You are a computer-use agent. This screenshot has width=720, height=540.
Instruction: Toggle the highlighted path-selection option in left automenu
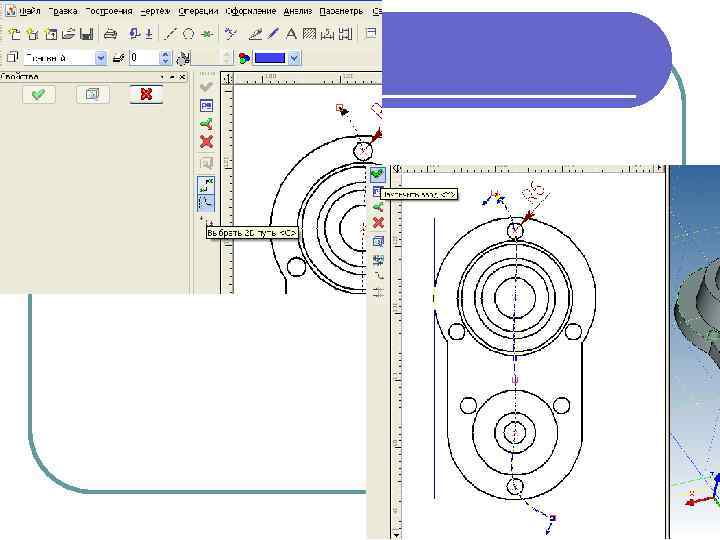coord(206,184)
